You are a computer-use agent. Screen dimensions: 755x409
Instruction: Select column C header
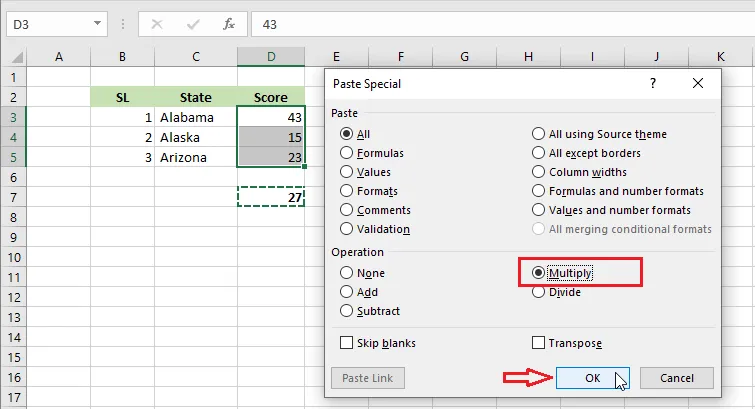click(195, 57)
